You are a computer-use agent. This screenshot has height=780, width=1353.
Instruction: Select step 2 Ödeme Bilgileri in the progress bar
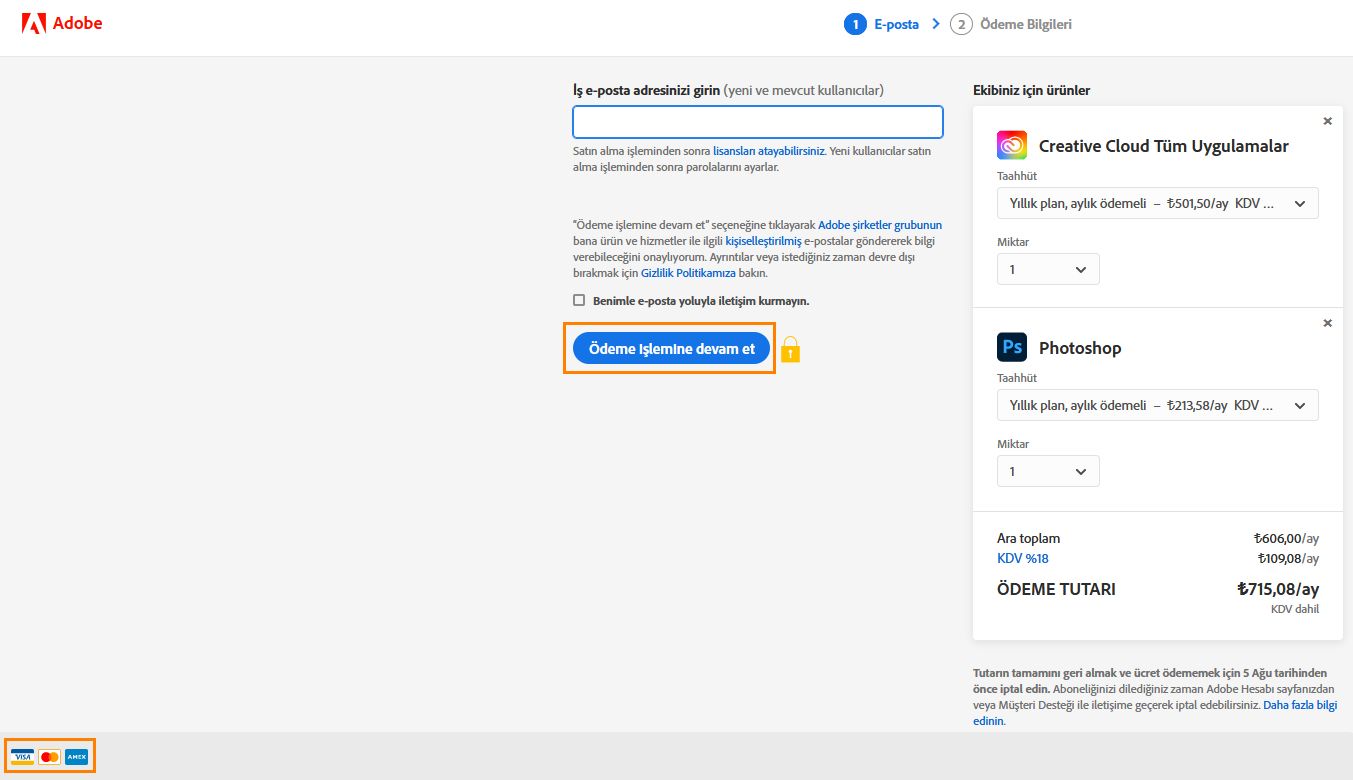(1011, 24)
